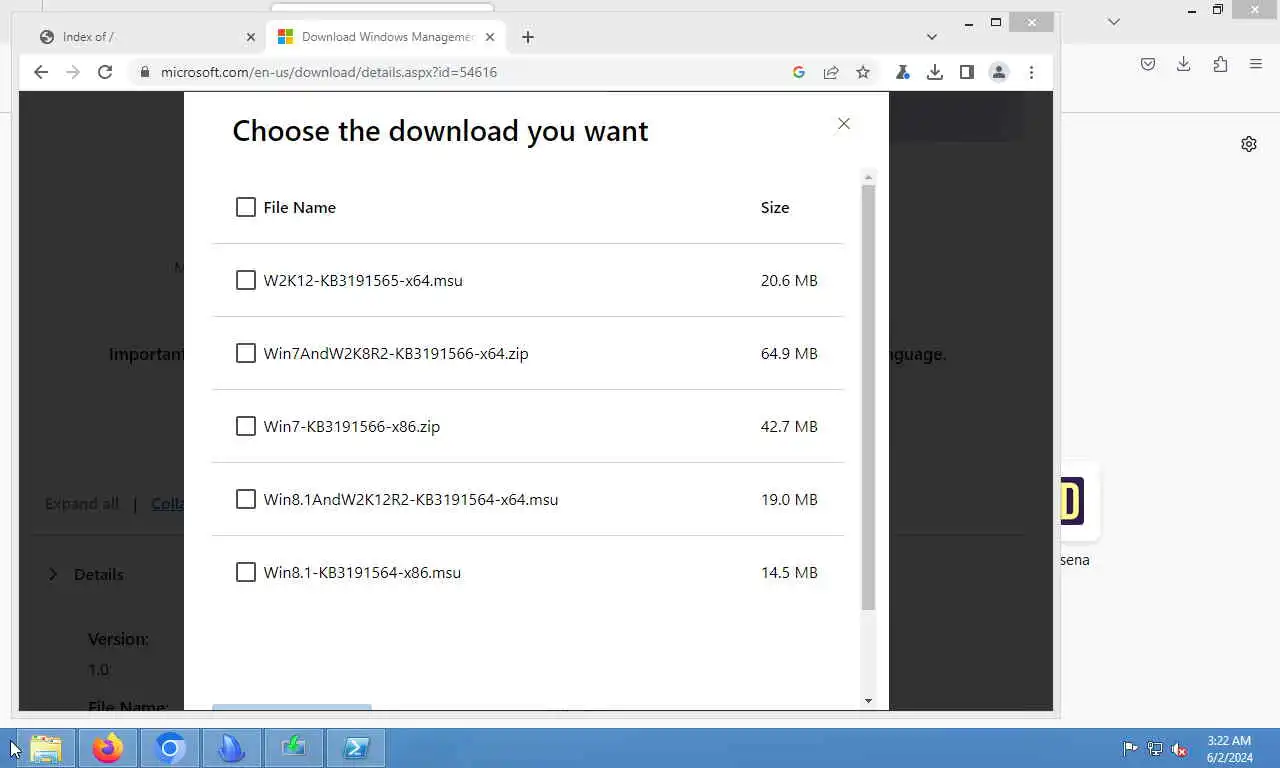Click the 14.5 MB size value
Viewport: 1280px width, 768px height.
789,572
